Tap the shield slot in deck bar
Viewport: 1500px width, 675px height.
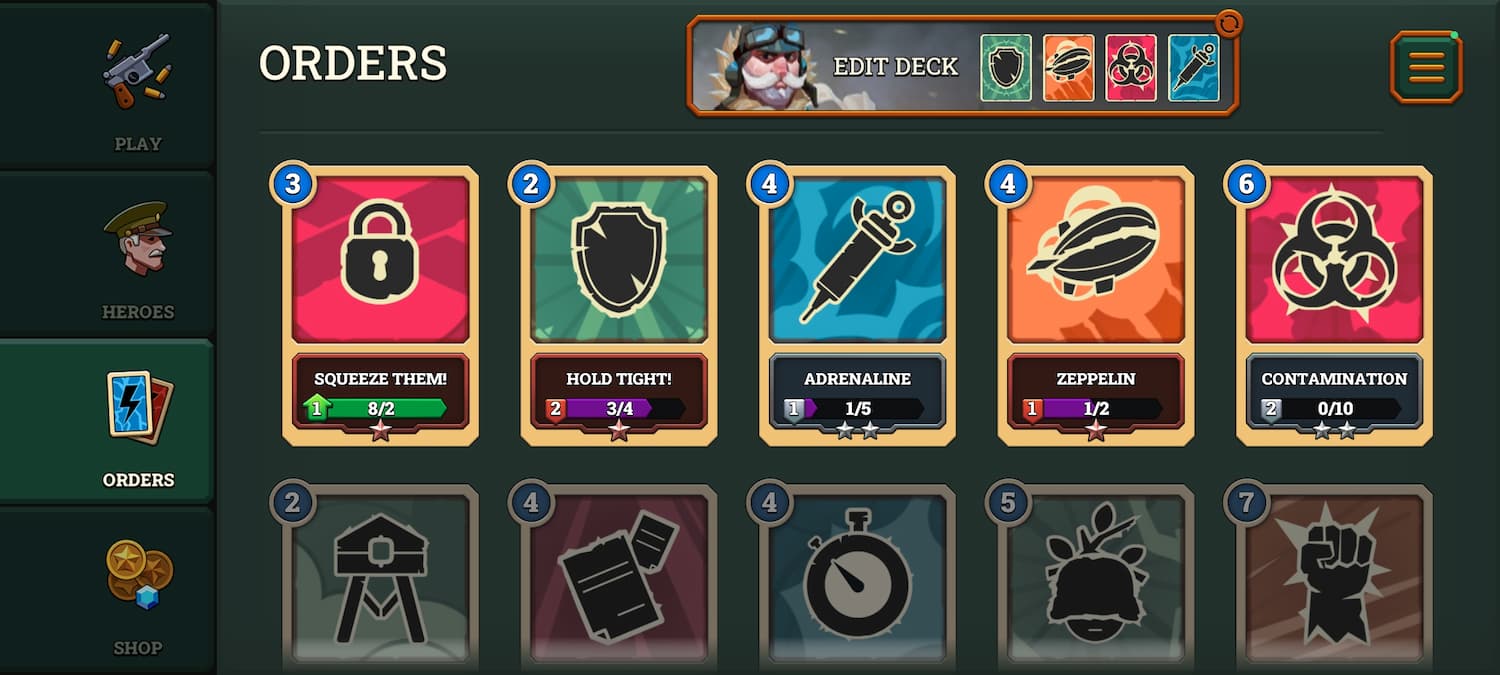click(1006, 67)
